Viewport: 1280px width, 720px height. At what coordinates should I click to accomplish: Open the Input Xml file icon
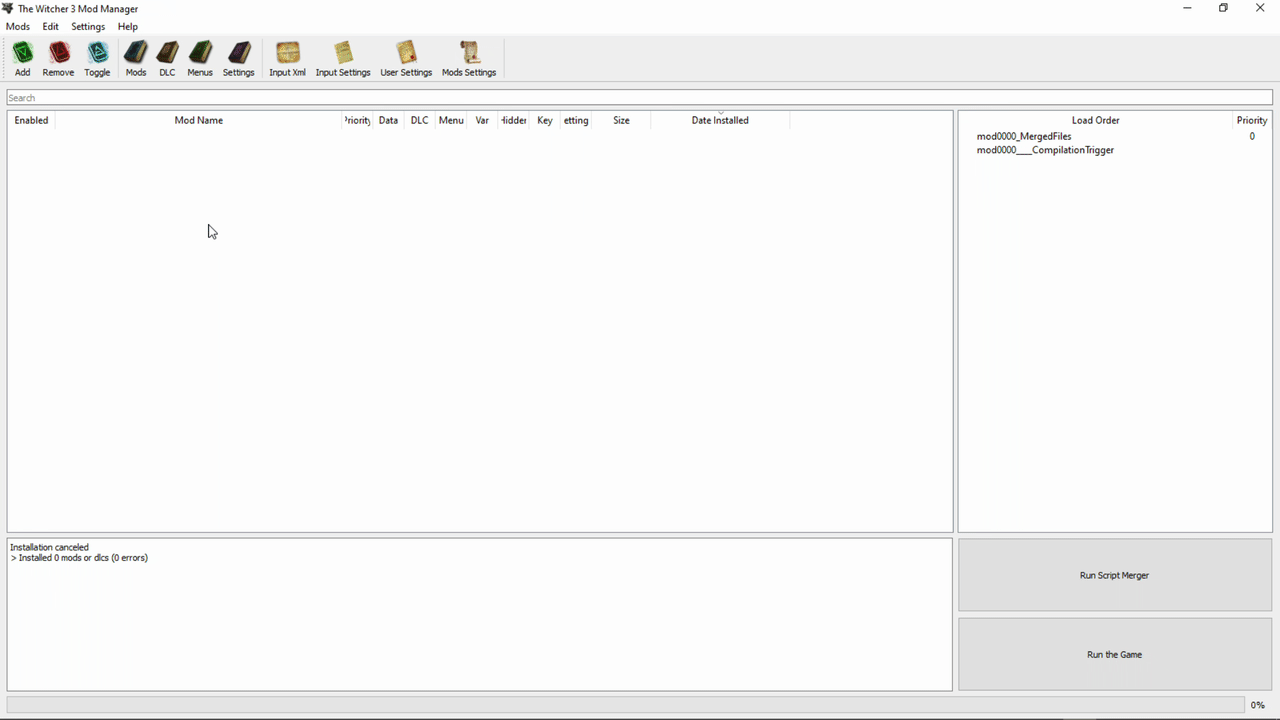287,59
